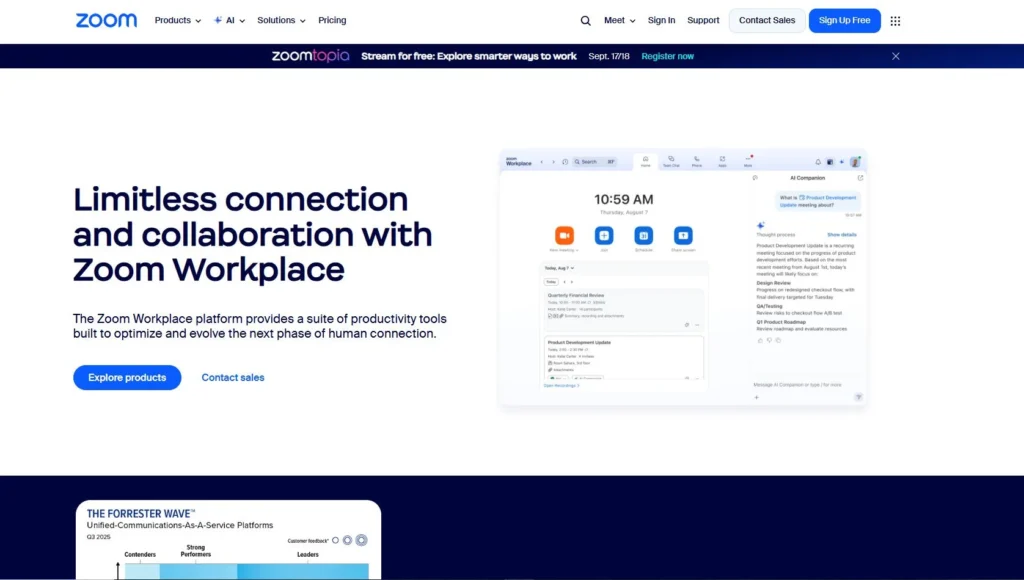Click the forward arrow in the Workplace mockup toolbar
1024x580 pixels.
(x=553, y=162)
